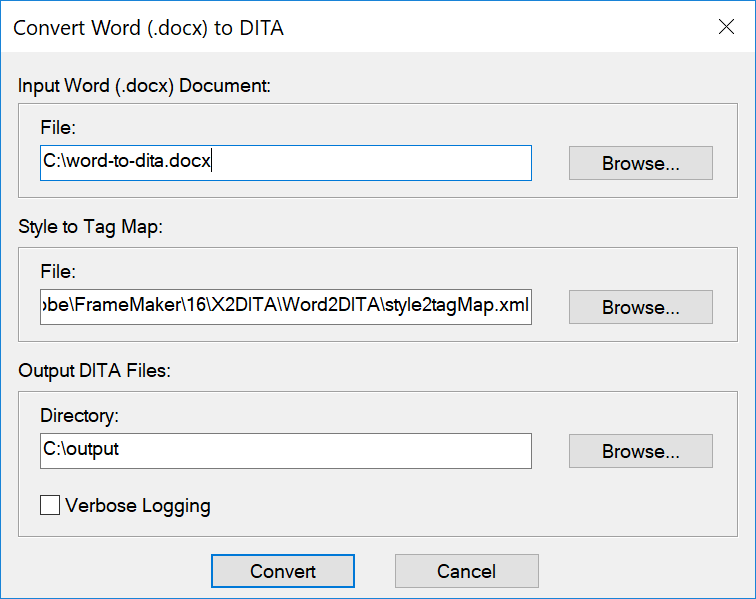
Task: Click the Style to Tag Map file field
Action: [x=285, y=307]
